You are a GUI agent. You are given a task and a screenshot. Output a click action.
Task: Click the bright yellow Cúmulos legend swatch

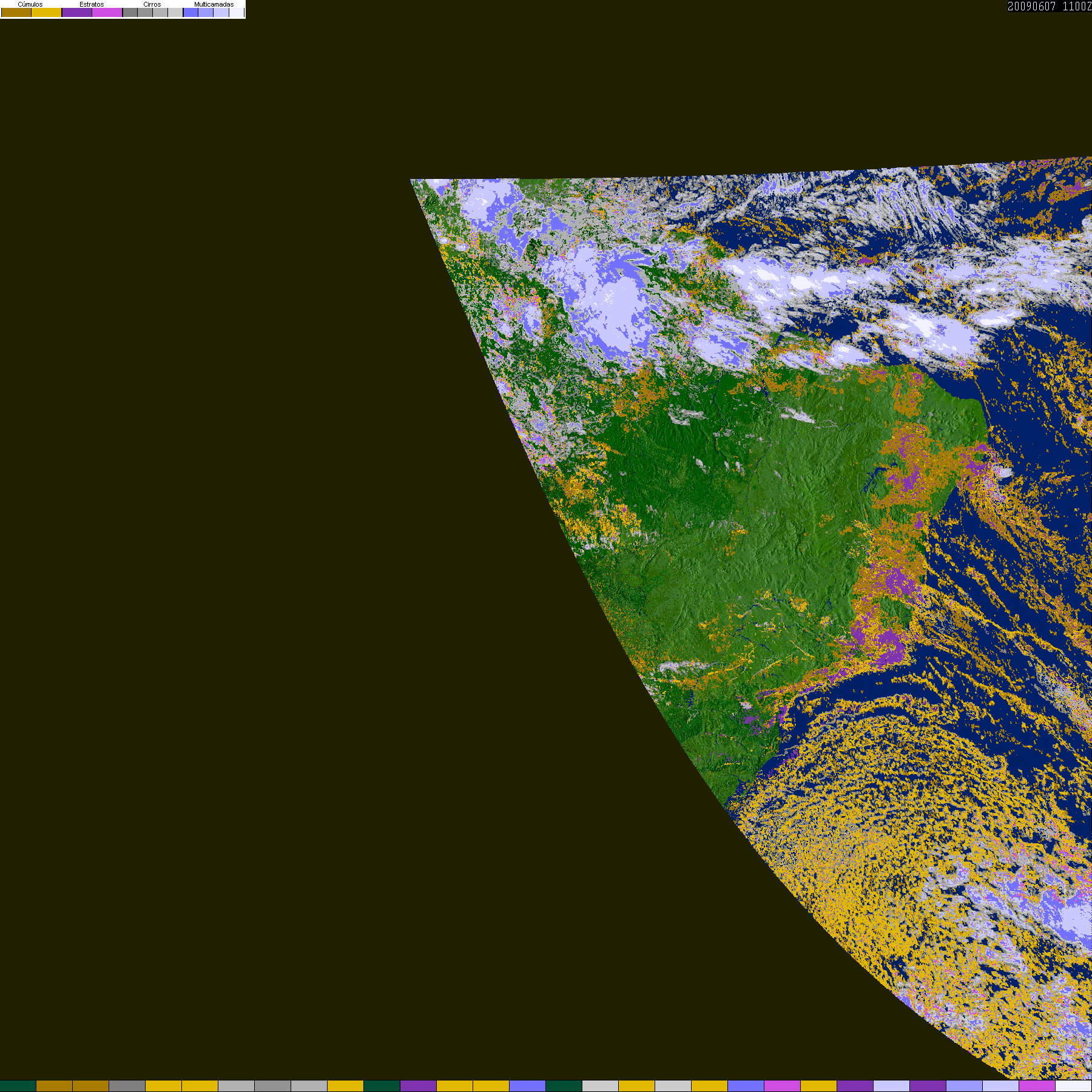click(47, 12)
